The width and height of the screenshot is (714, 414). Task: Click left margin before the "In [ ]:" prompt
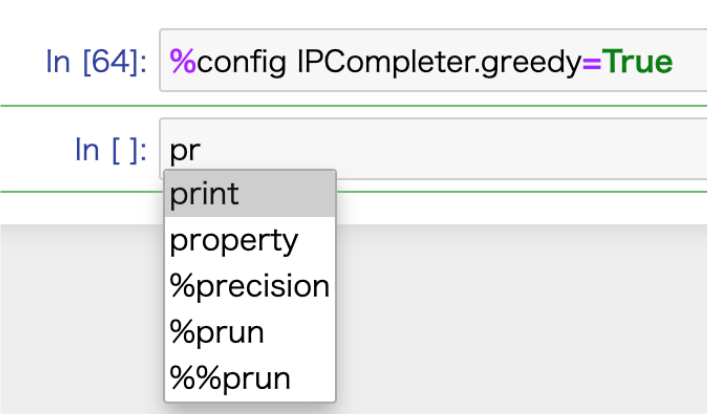(x=30, y=150)
